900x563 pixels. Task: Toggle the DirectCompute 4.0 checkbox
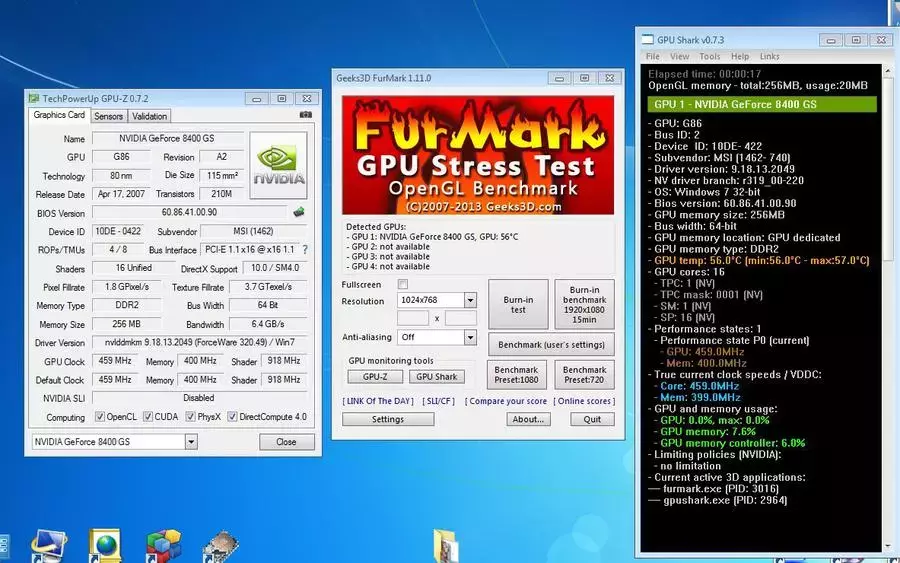pos(232,417)
